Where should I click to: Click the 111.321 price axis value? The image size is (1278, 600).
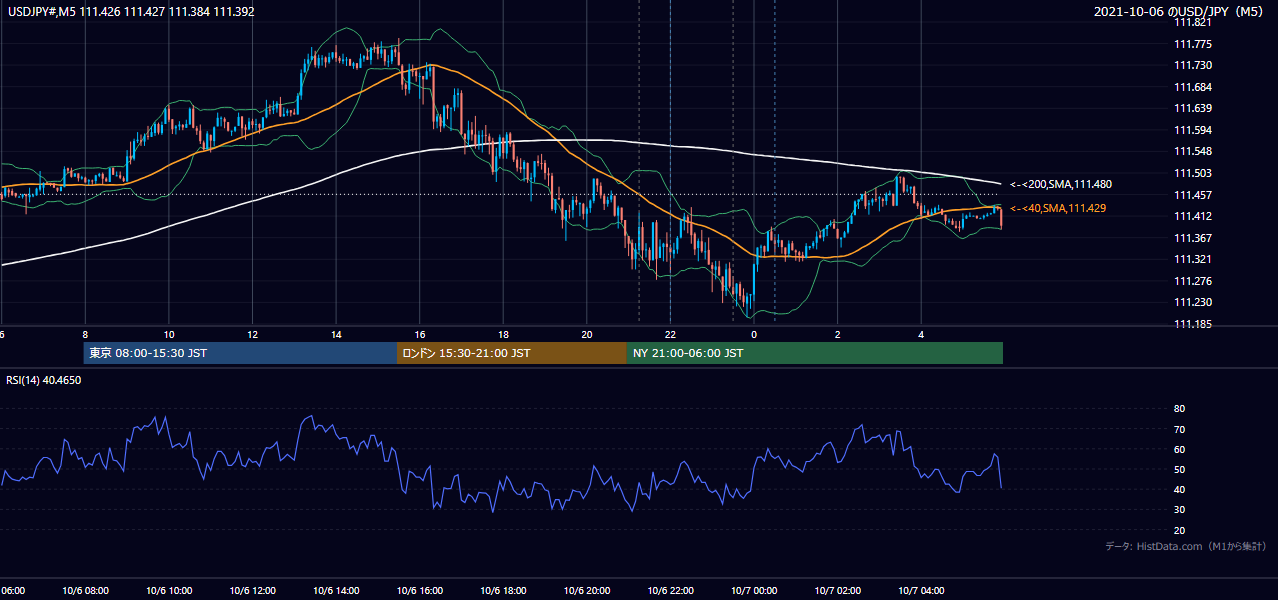(1193, 259)
